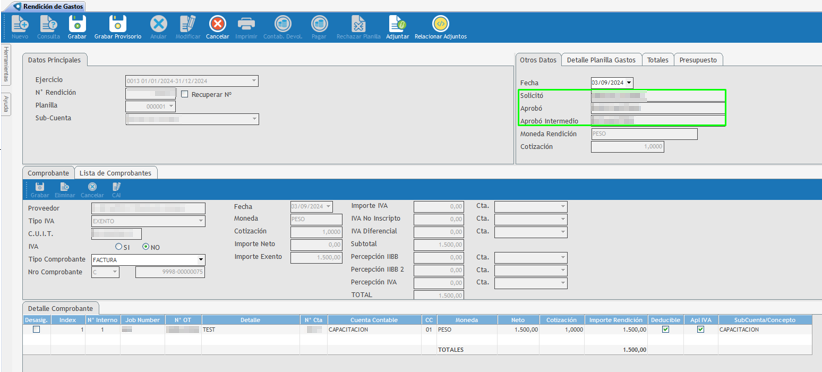Screen dimensions: 822x372
Task: Save with the Grabar toolbar icon
Action: [x=77, y=24]
